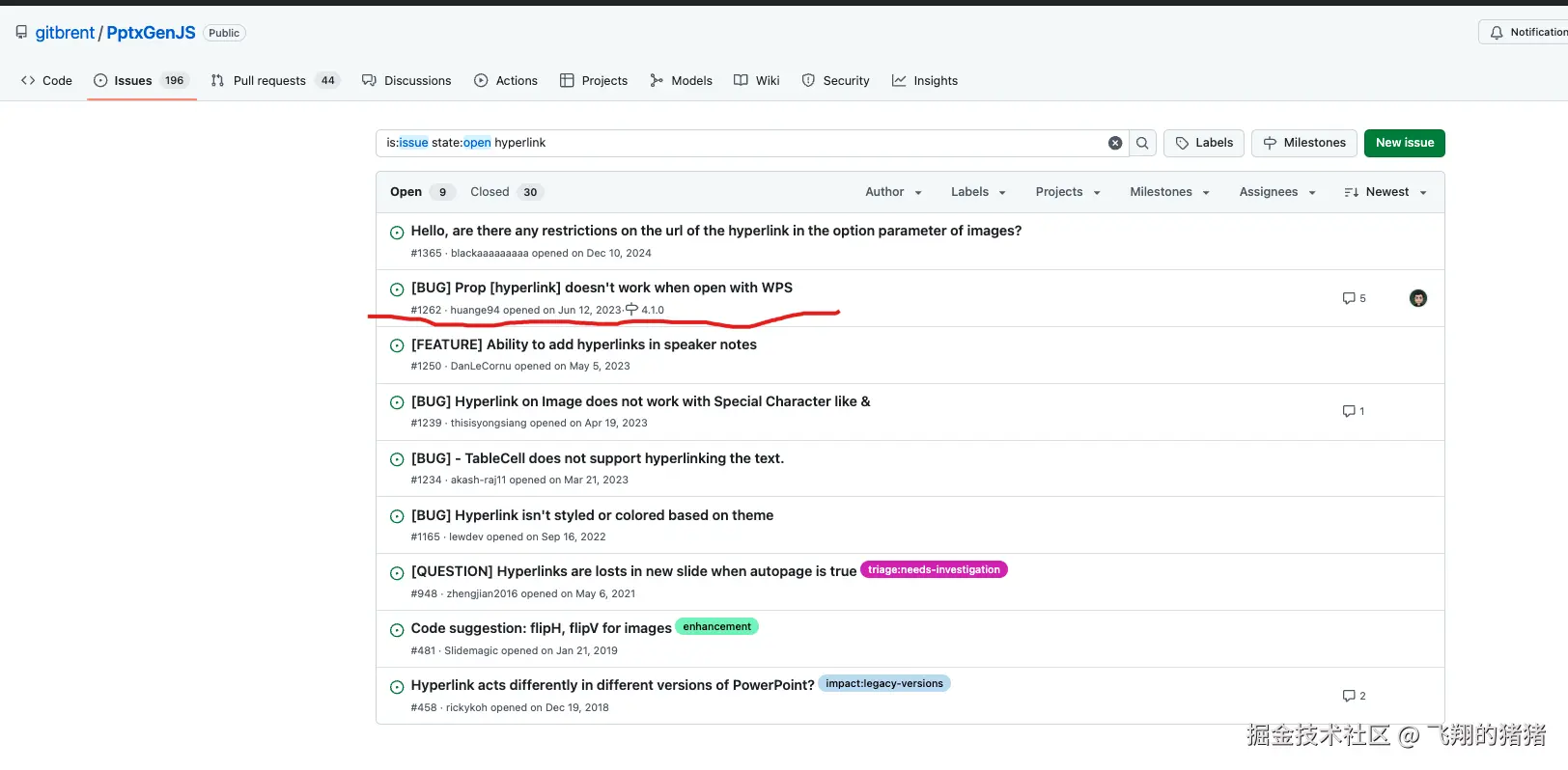
Task: Open author DanLeCornu's profile
Action: coord(481,366)
